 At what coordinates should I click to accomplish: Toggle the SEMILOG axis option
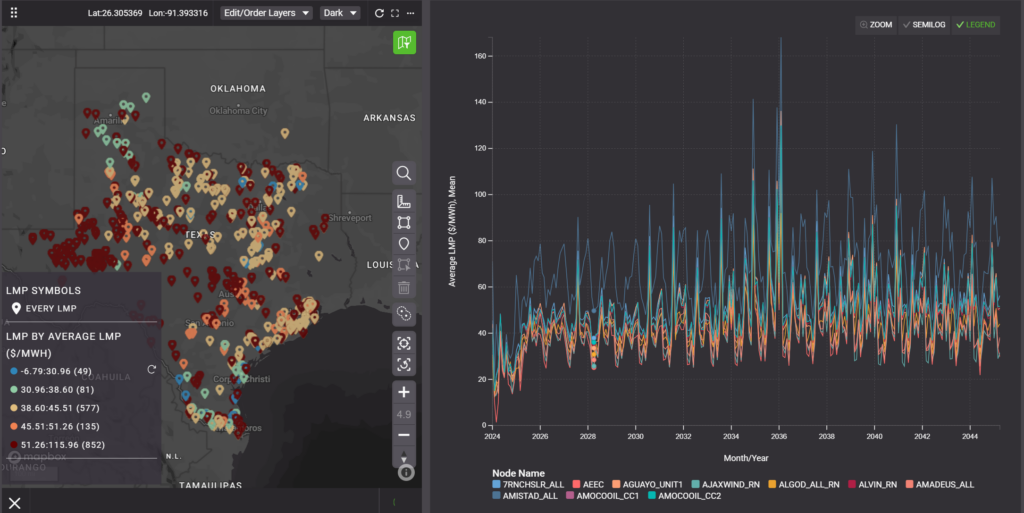(x=924, y=24)
